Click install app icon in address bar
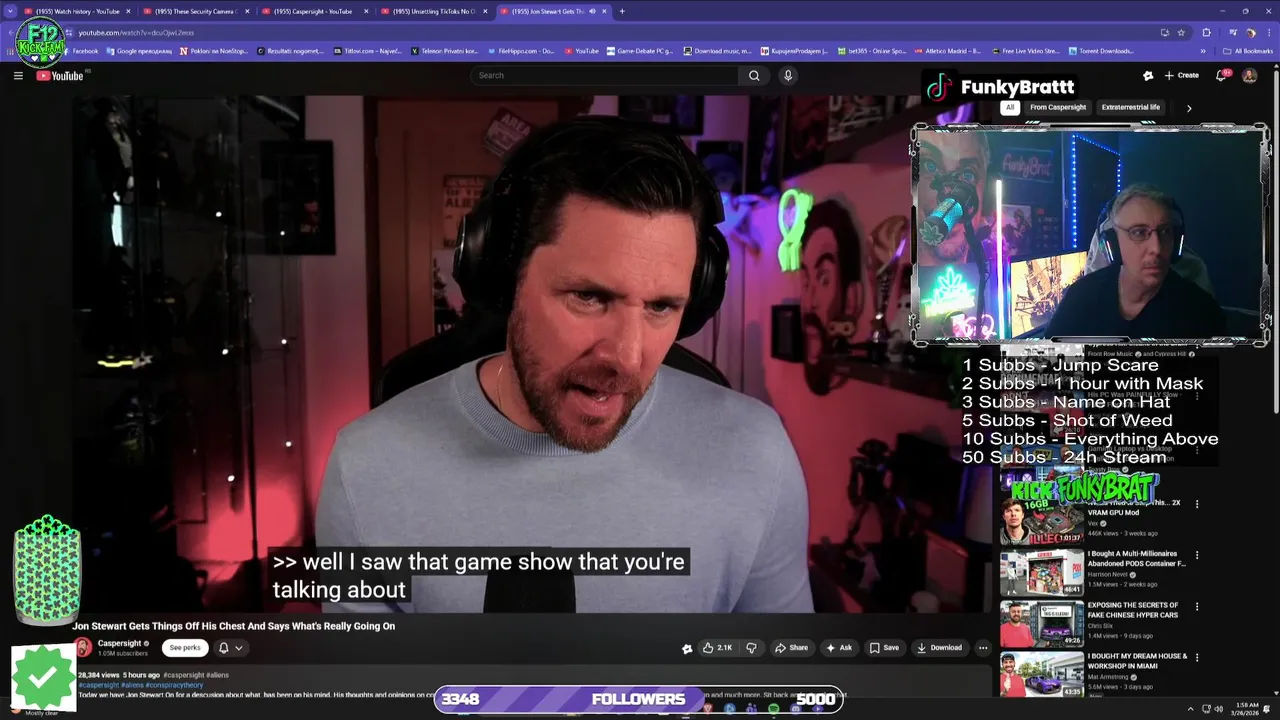 1164,32
